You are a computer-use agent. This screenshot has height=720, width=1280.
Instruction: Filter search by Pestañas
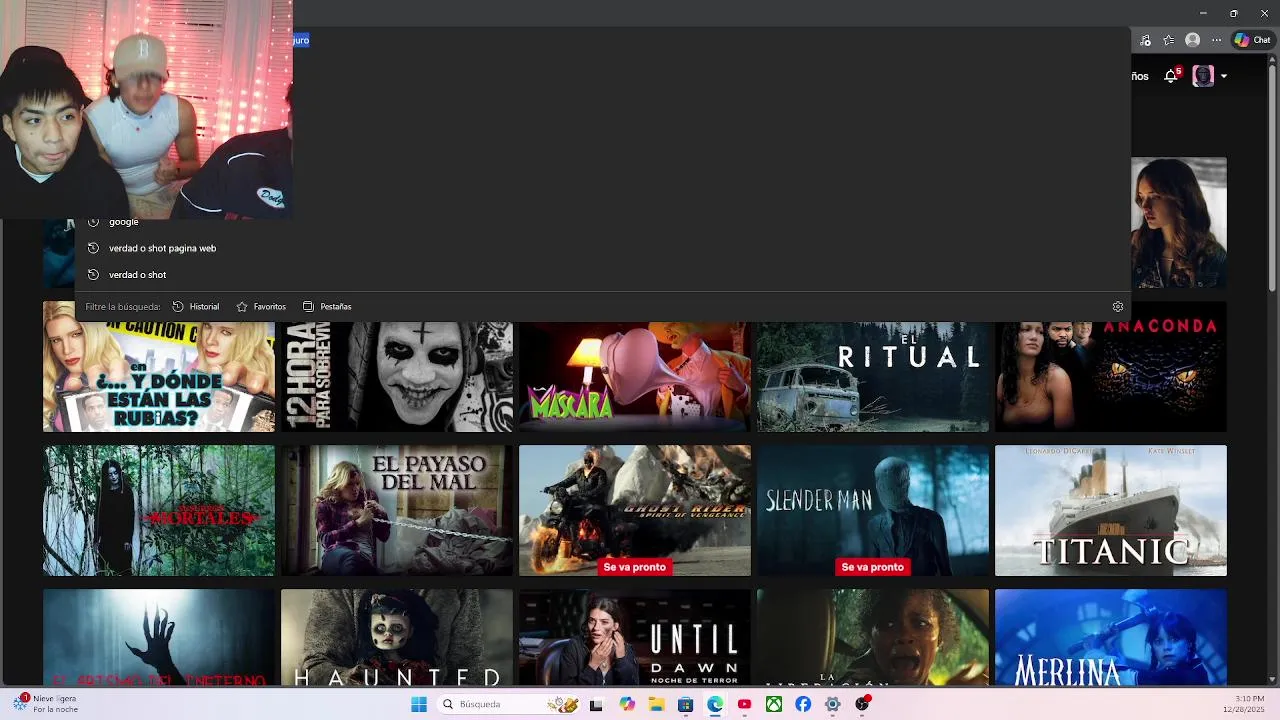327,307
